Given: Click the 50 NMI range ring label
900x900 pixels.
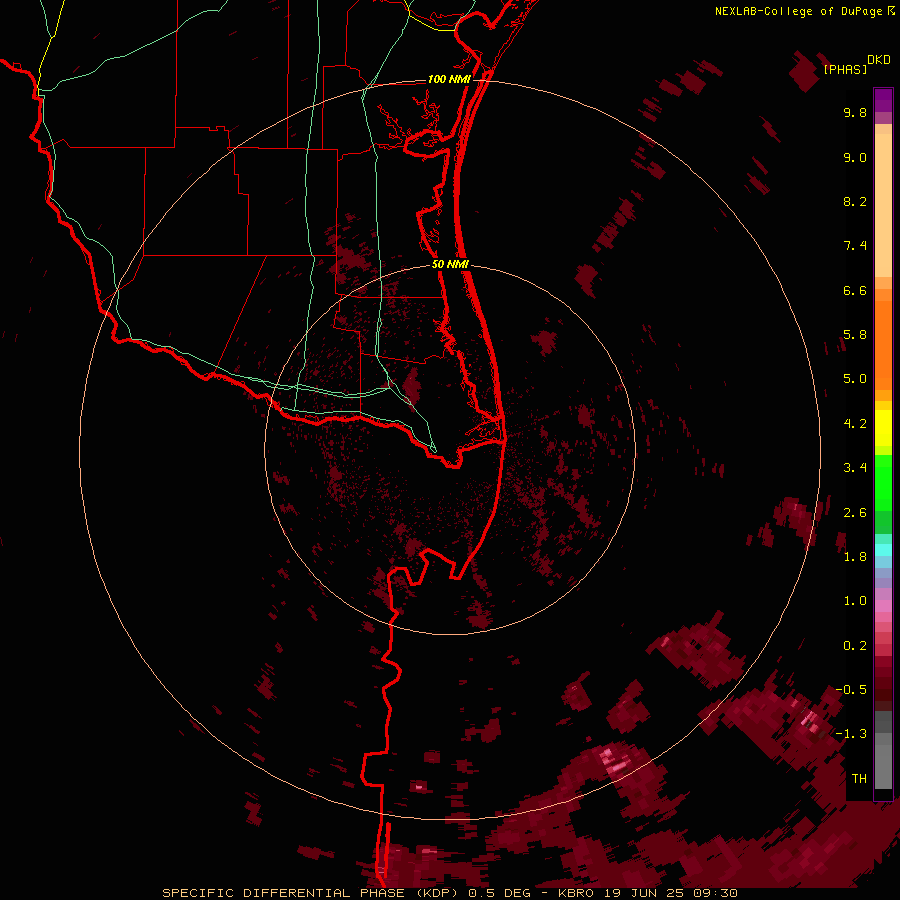Looking at the screenshot, I should [450, 265].
